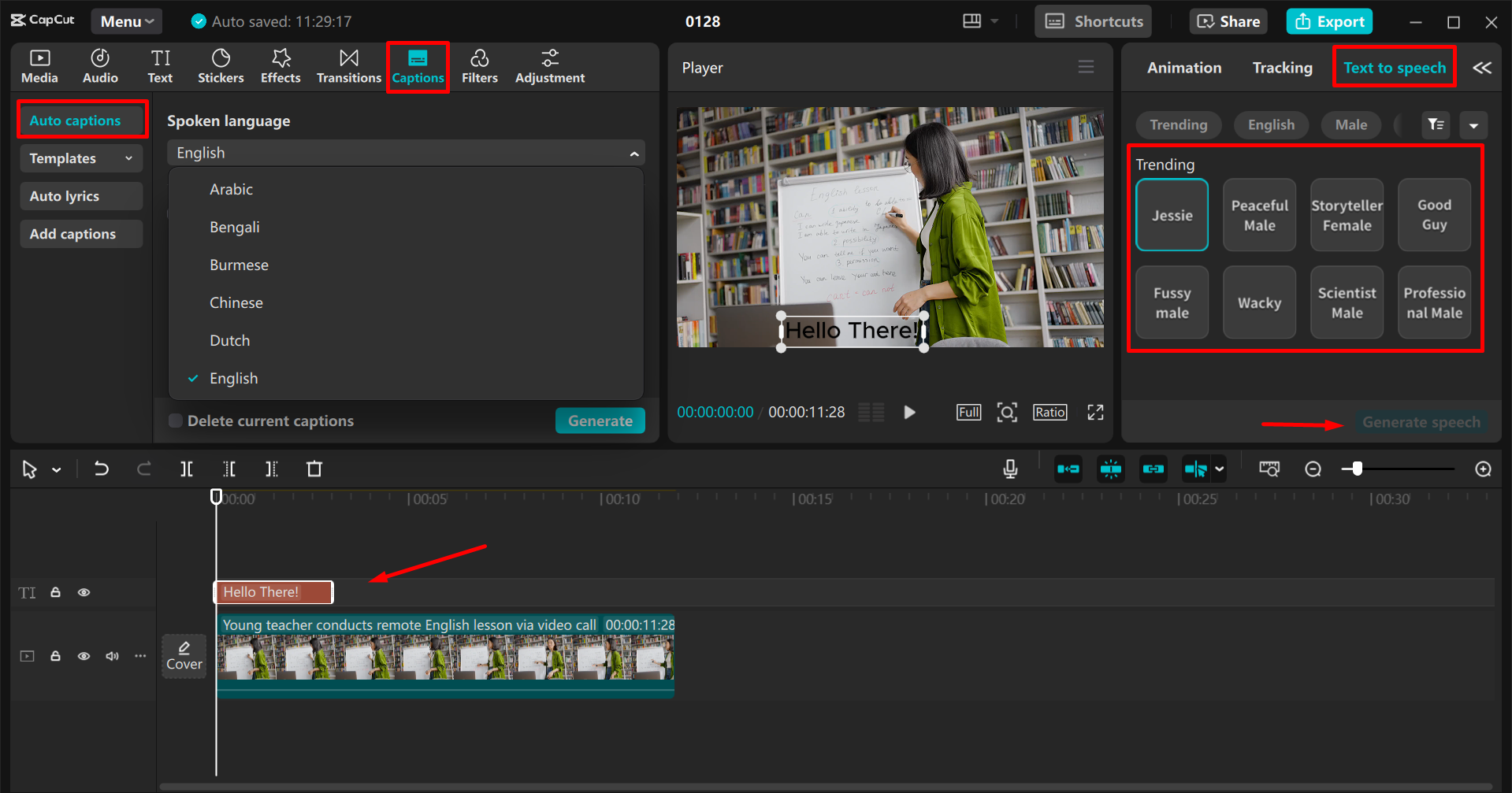Screen dimensions: 1512x793
Task: Select the Jessie trending voice
Action: click(x=1172, y=214)
